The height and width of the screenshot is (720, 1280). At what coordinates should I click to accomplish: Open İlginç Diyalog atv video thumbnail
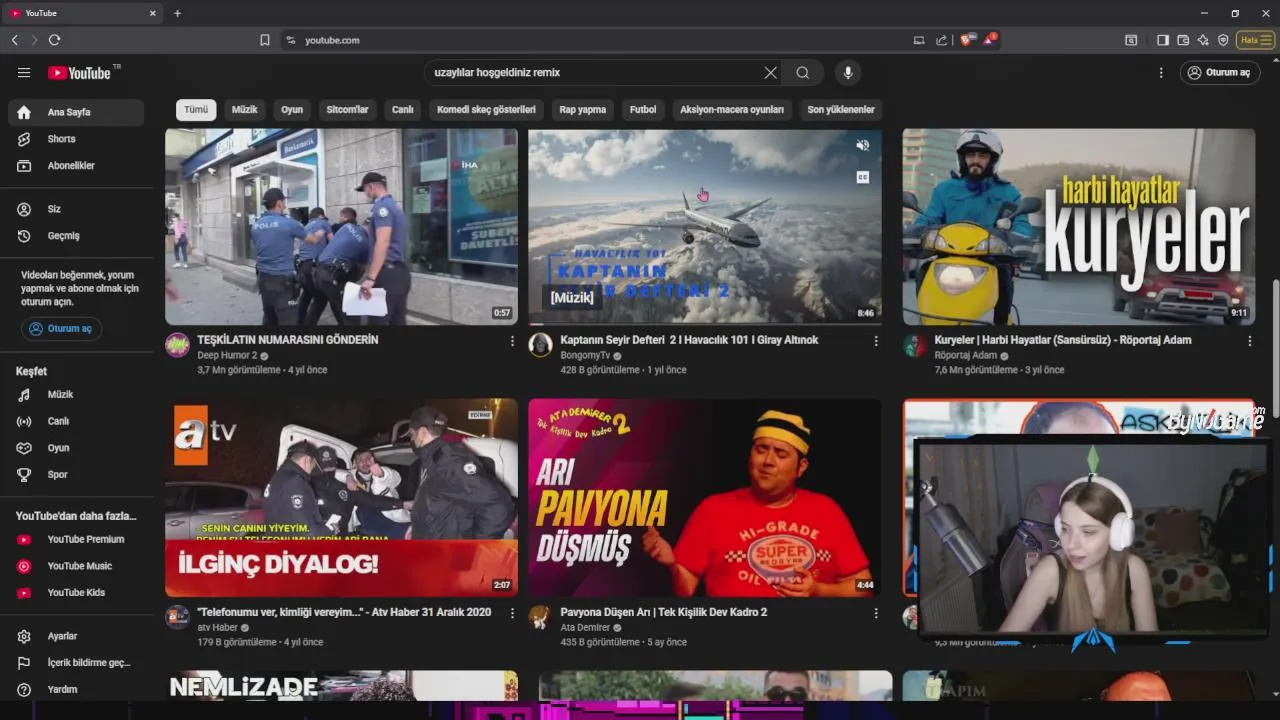click(x=341, y=498)
